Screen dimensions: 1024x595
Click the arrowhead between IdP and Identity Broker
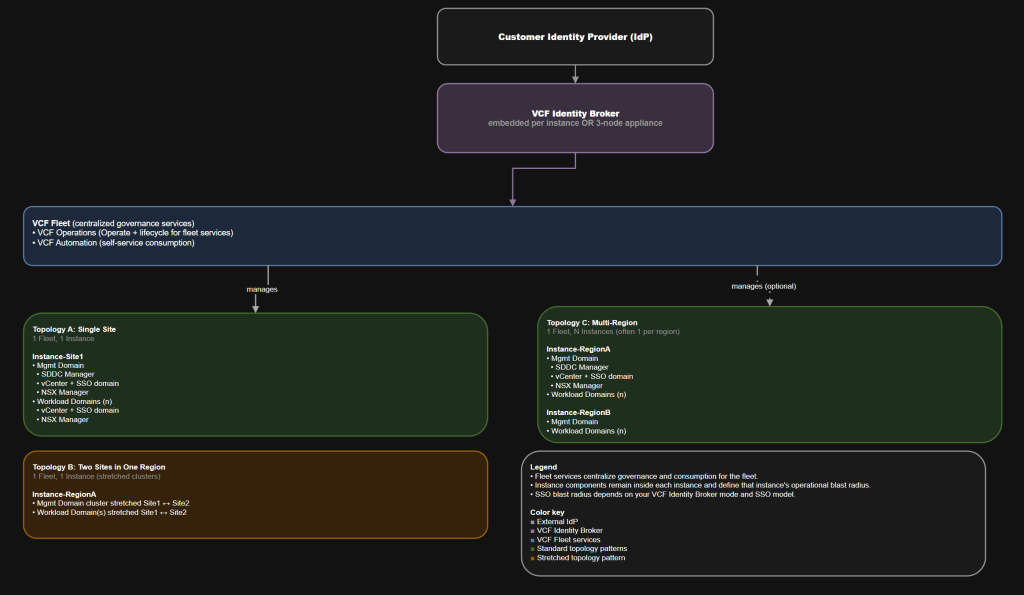(575, 79)
